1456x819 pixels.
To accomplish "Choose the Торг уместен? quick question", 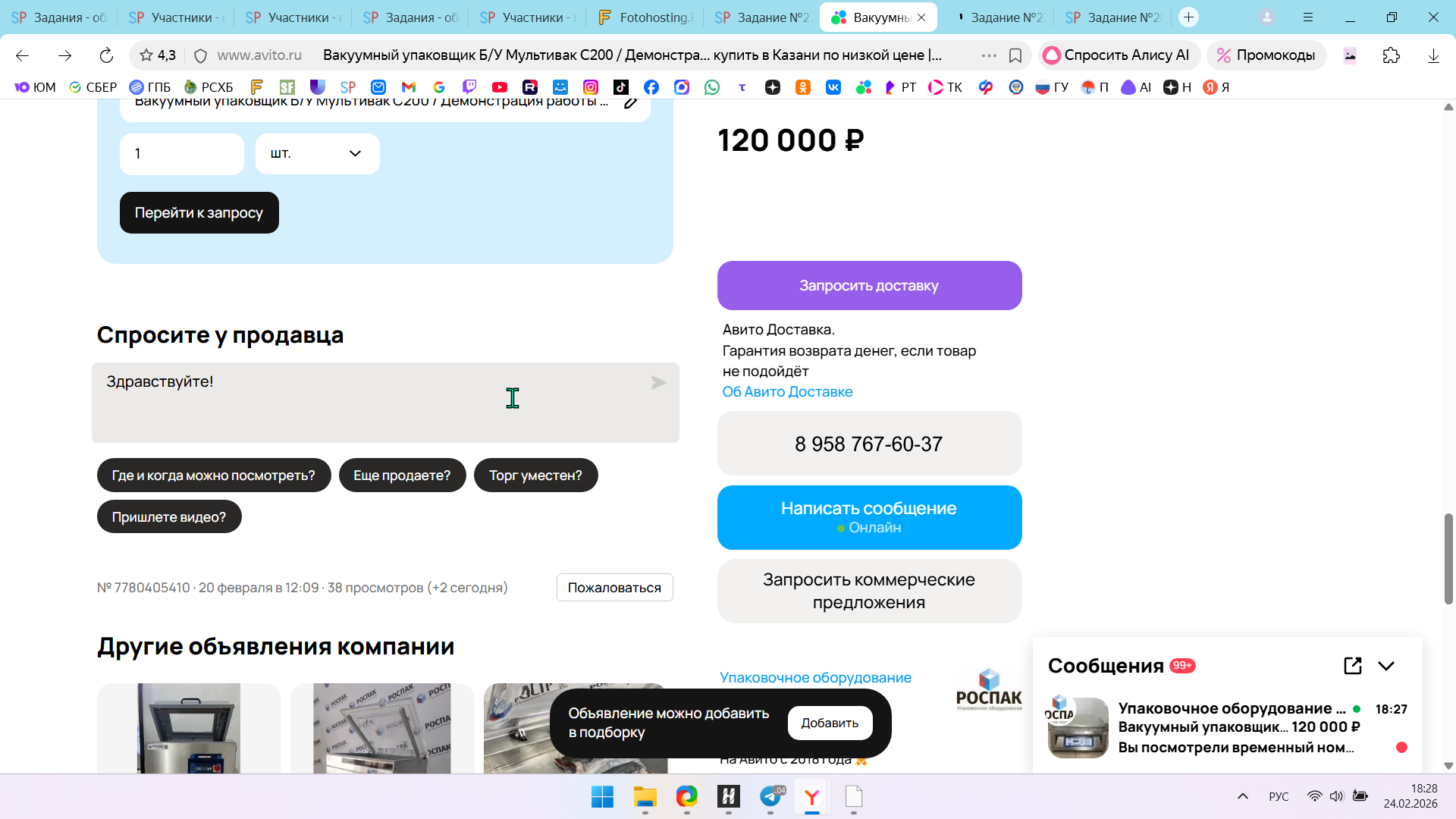I will (x=535, y=475).
